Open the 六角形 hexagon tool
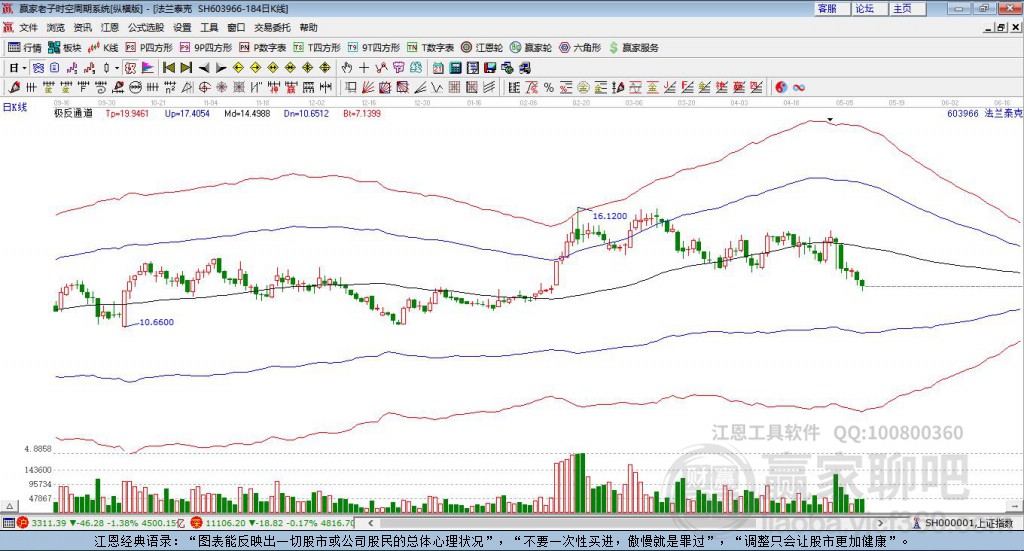The height and width of the screenshot is (551, 1024). tap(580, 48)
